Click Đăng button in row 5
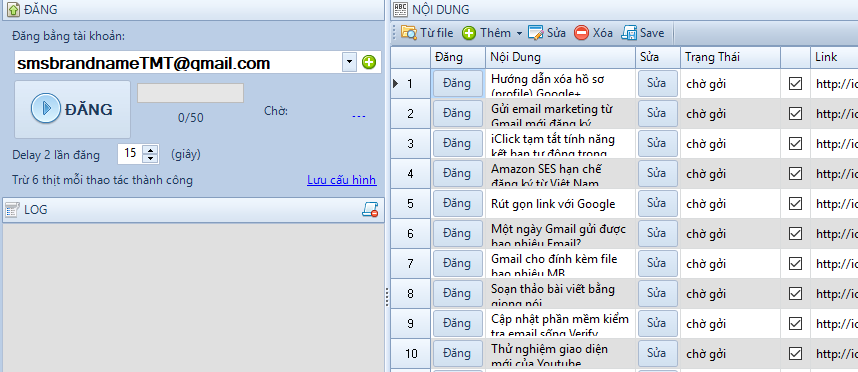This screenshot has height=372, width=858. pos(457,204)
